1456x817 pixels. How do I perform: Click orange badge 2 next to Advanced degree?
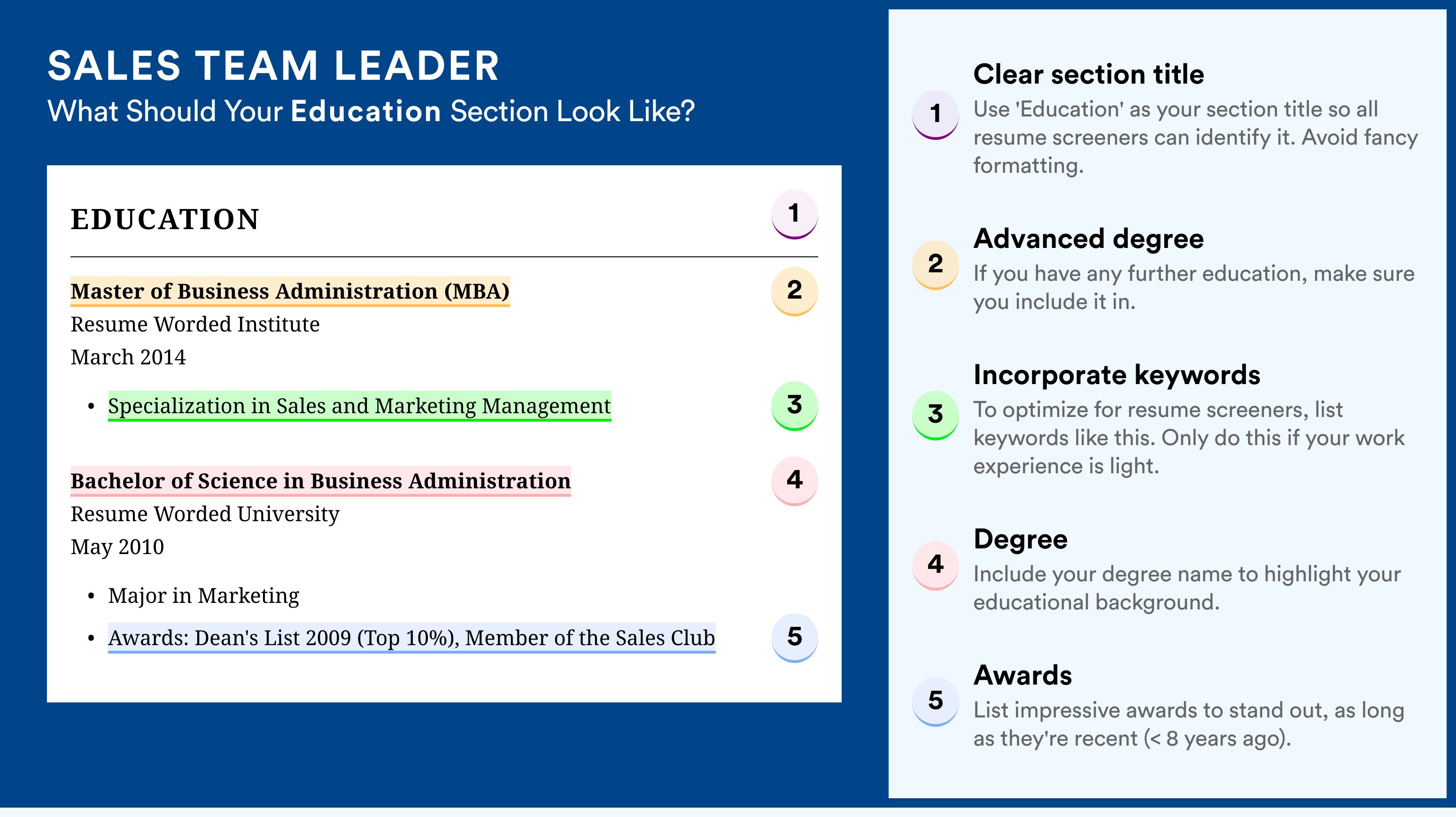point(935,264)
